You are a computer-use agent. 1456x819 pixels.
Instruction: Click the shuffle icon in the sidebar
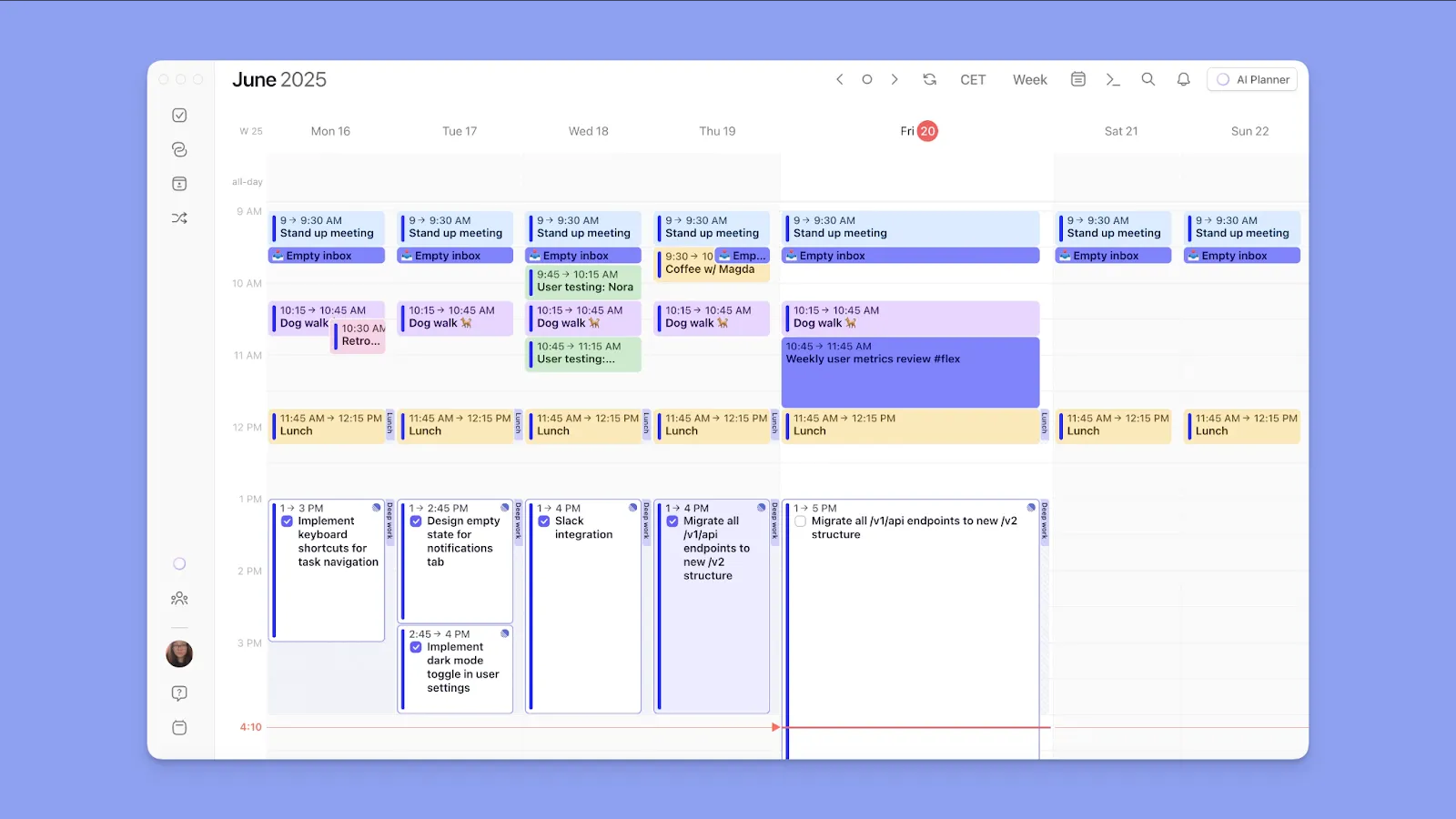(179, 217)
